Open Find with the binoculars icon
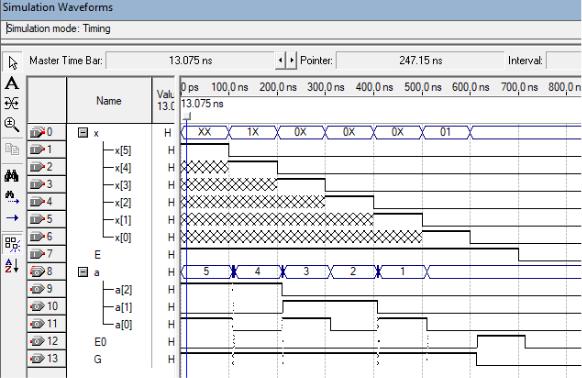The height and width of the screenshot is (378, 582). pos(12,176)
